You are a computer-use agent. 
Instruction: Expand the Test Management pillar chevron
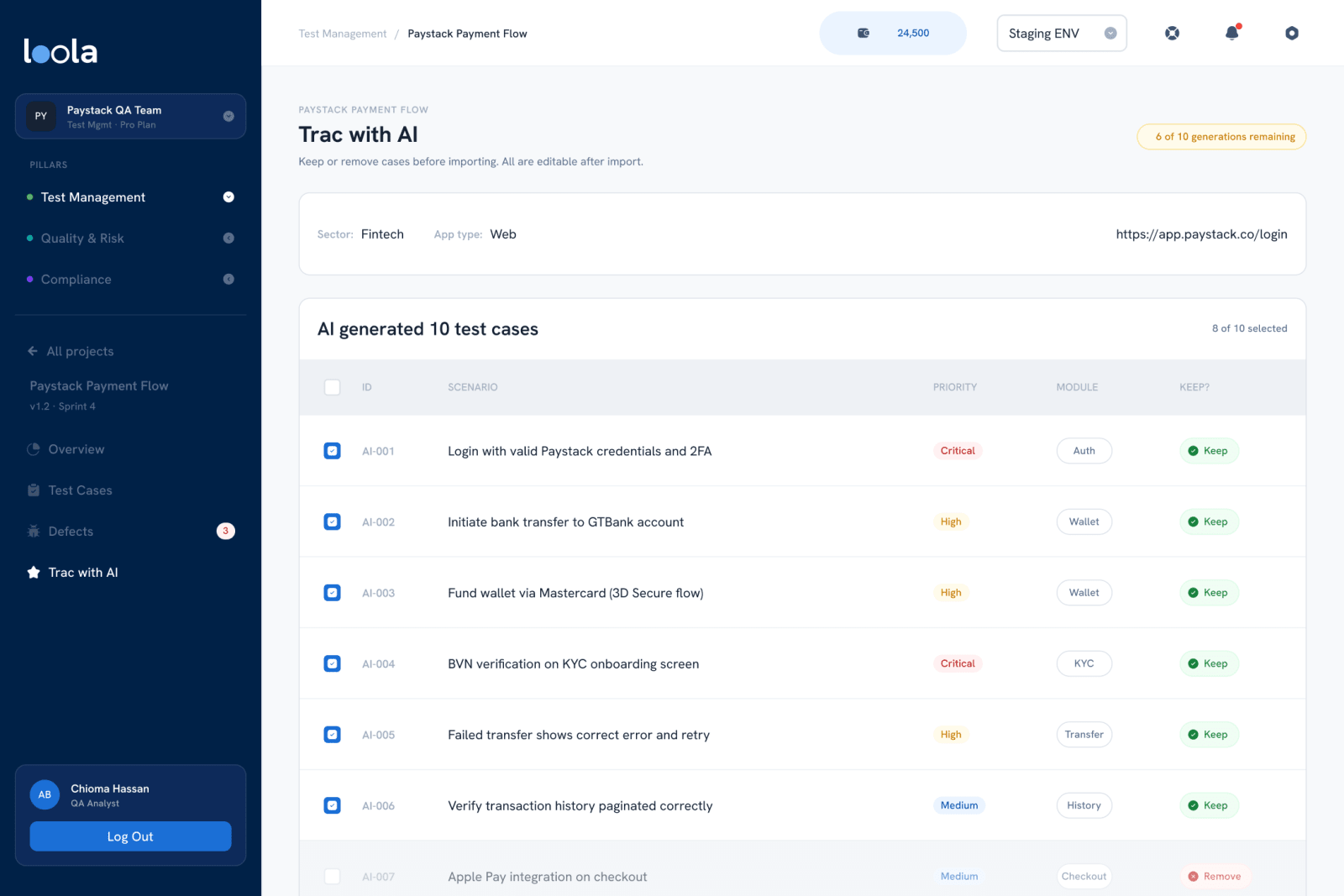click(x=228, y=197)
